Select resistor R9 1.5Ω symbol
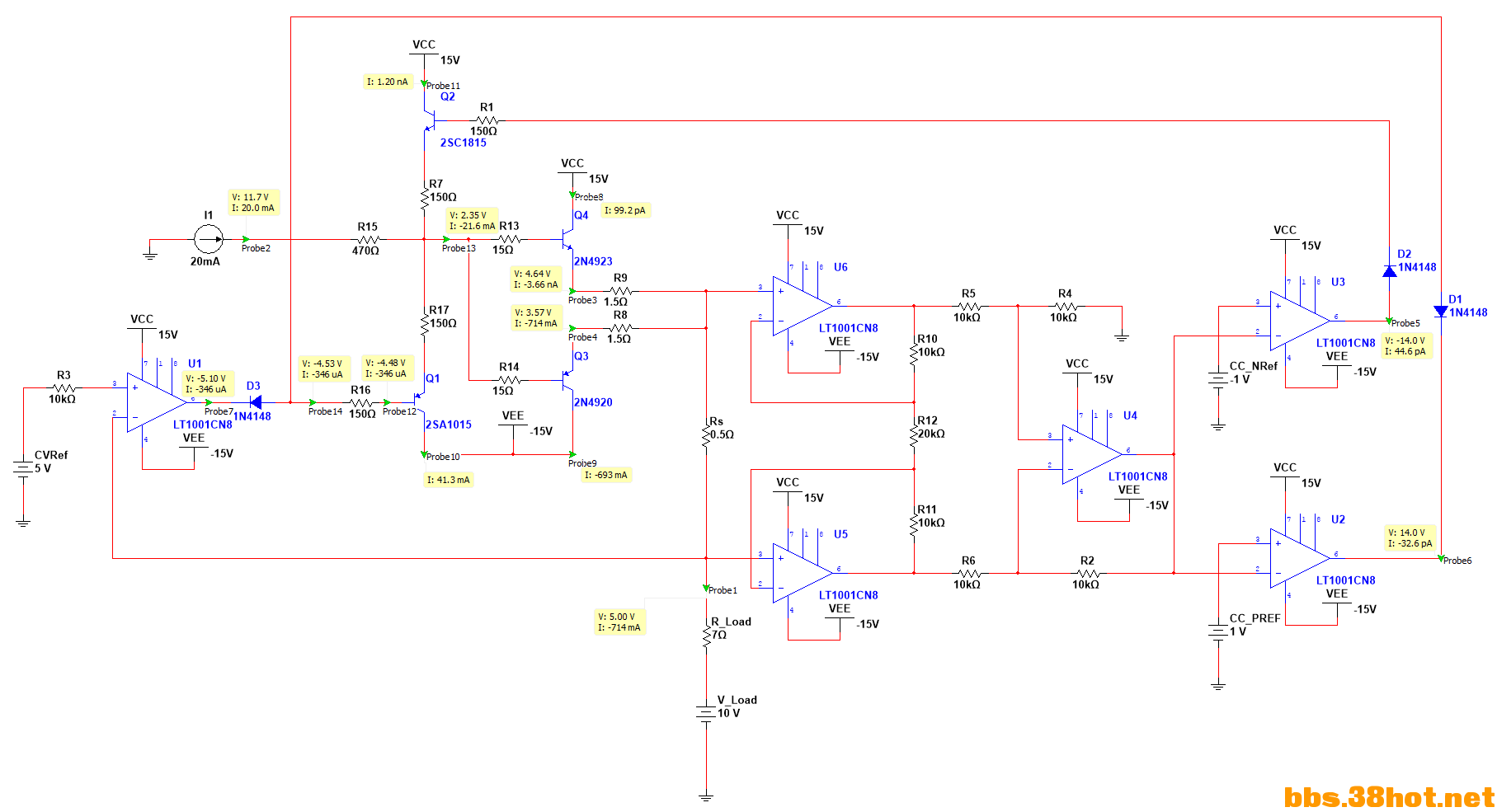The image size is (1497, 812). (620, 291)
